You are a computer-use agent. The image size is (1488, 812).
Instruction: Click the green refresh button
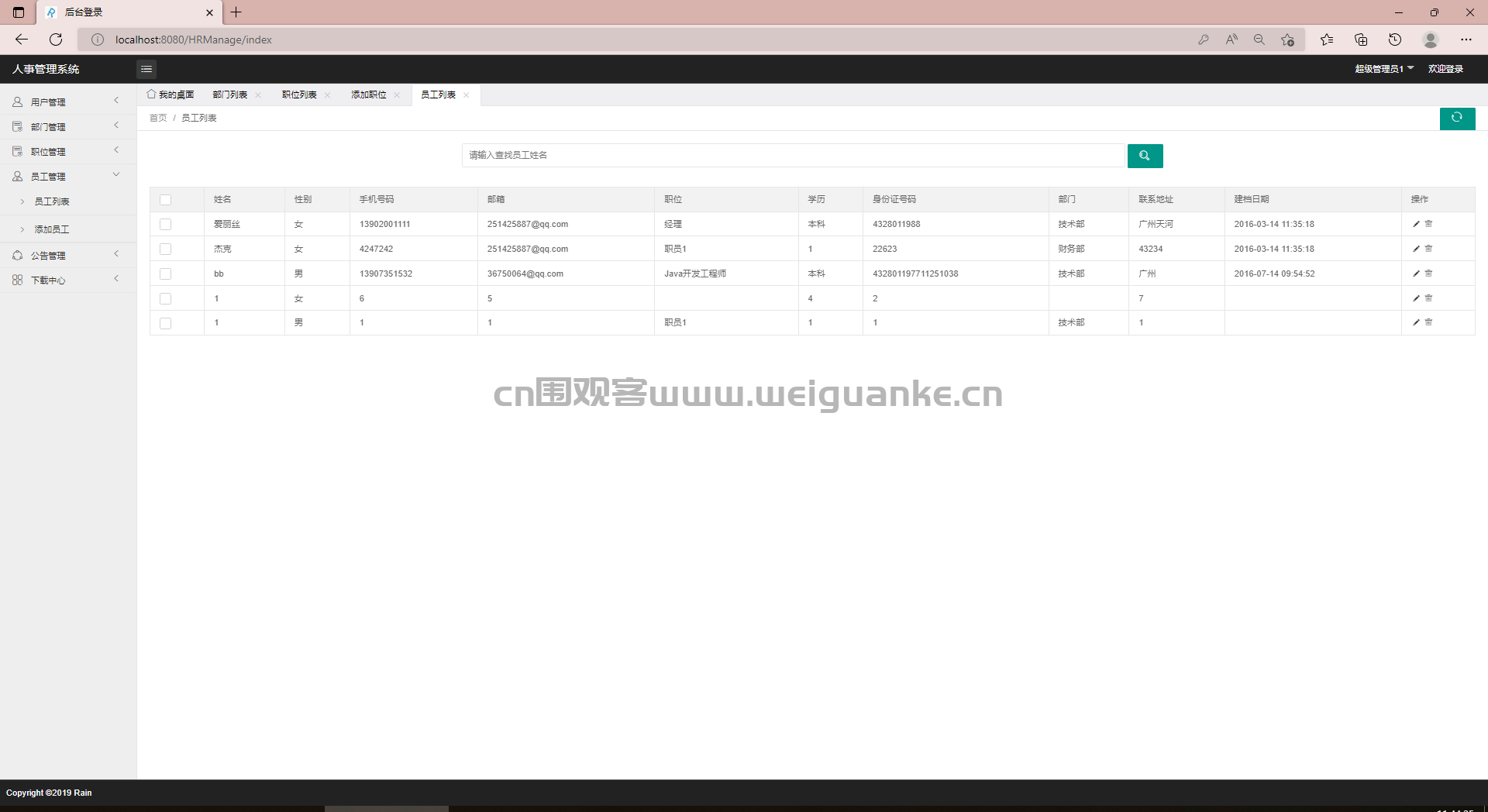coord(1457,118)
